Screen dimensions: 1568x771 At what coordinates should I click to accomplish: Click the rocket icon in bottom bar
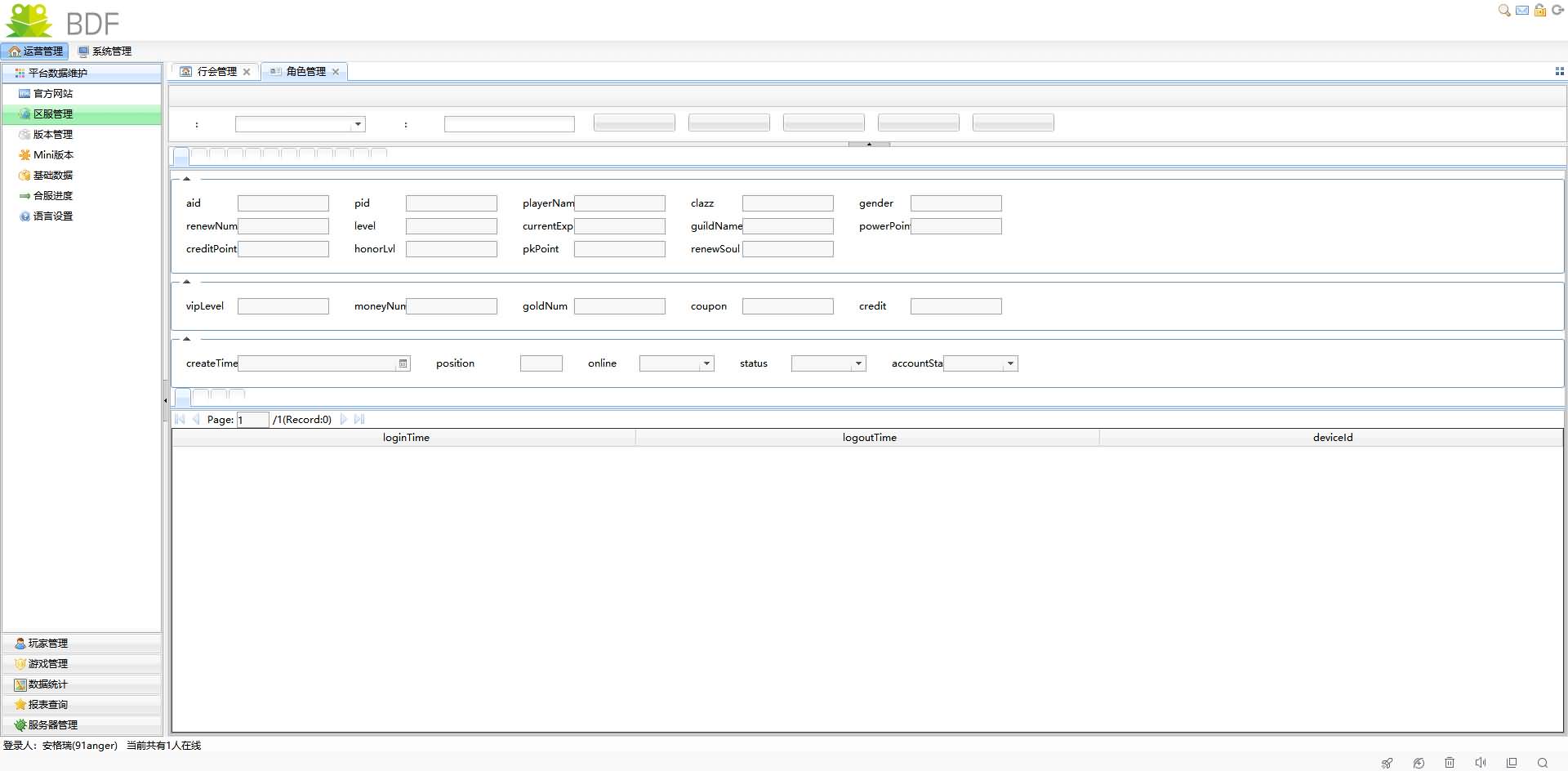(x=1387, y=763)
